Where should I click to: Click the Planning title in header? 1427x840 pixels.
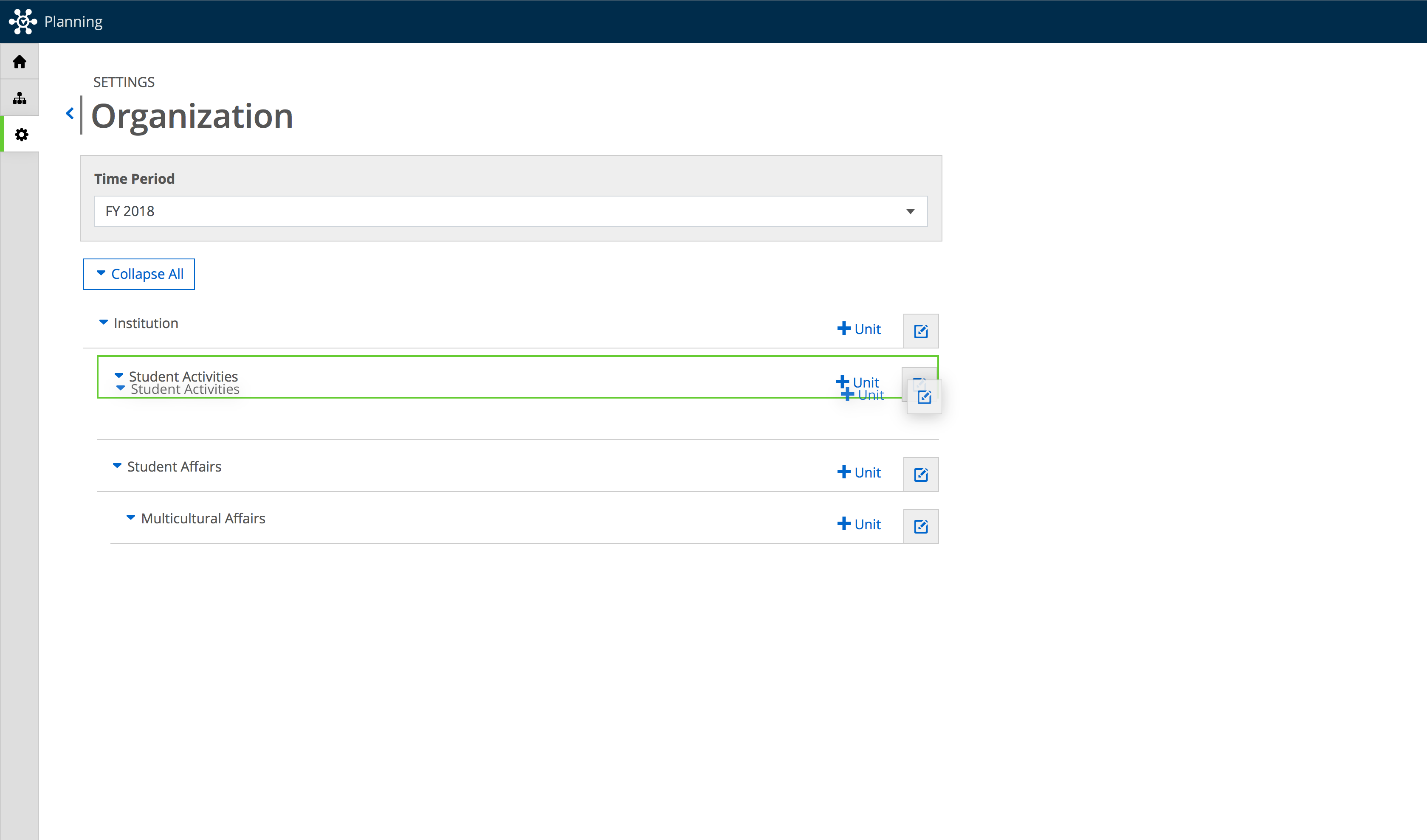point(73,22)
